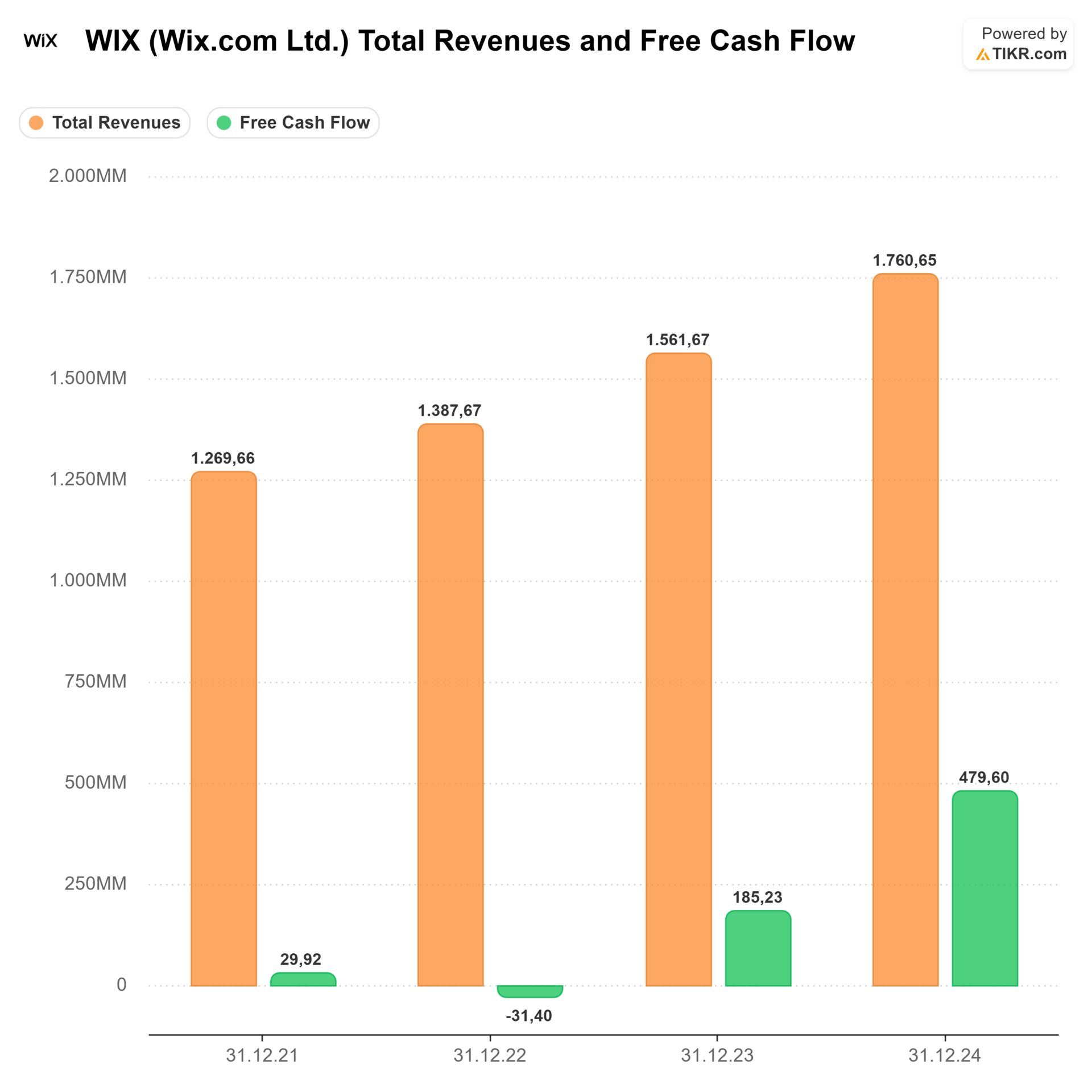Click the 31.12.22 orange revenue bar
1092x1092 pixels.
[450, 705]
